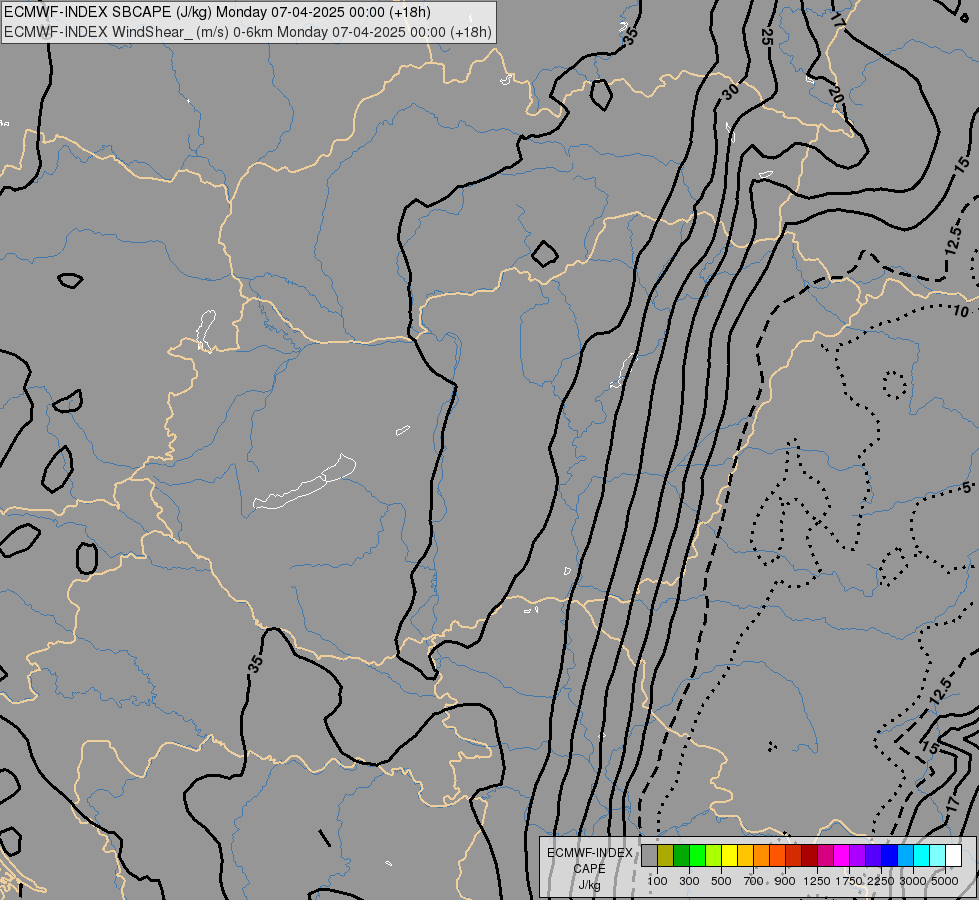Pick the bright green swatch after 300
Viewport: 979px width, 900px height.
click(697, 855)
